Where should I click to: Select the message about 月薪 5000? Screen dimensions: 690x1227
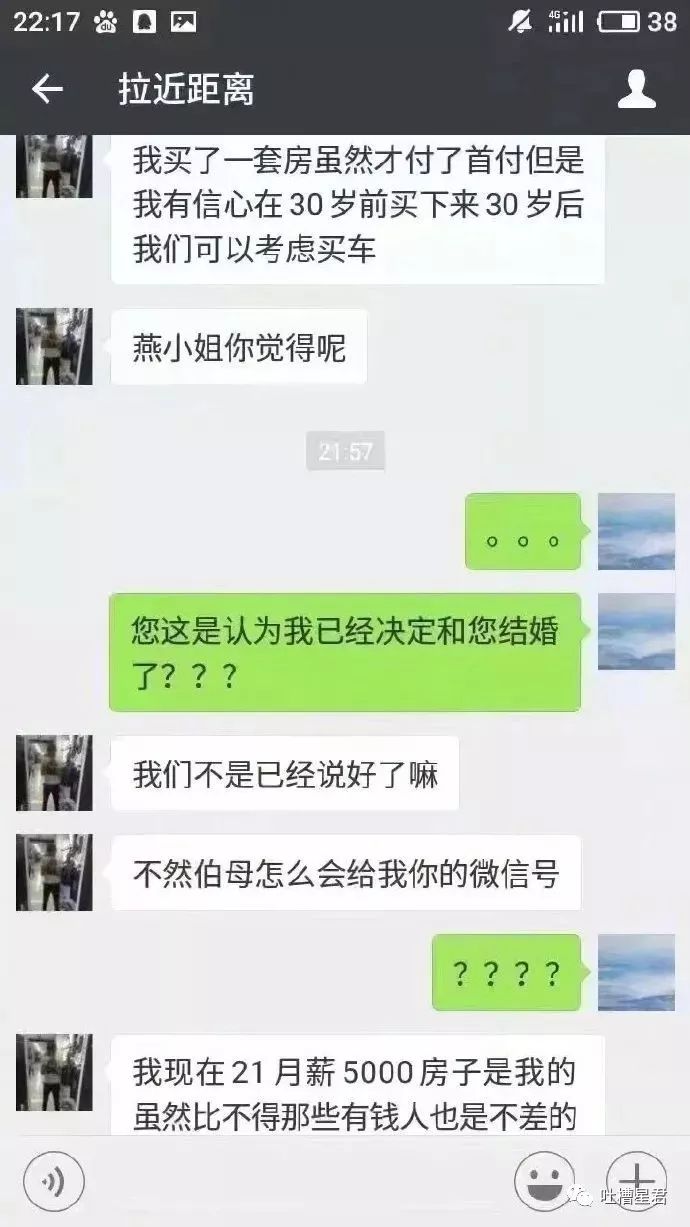[x=358, y=1086]
